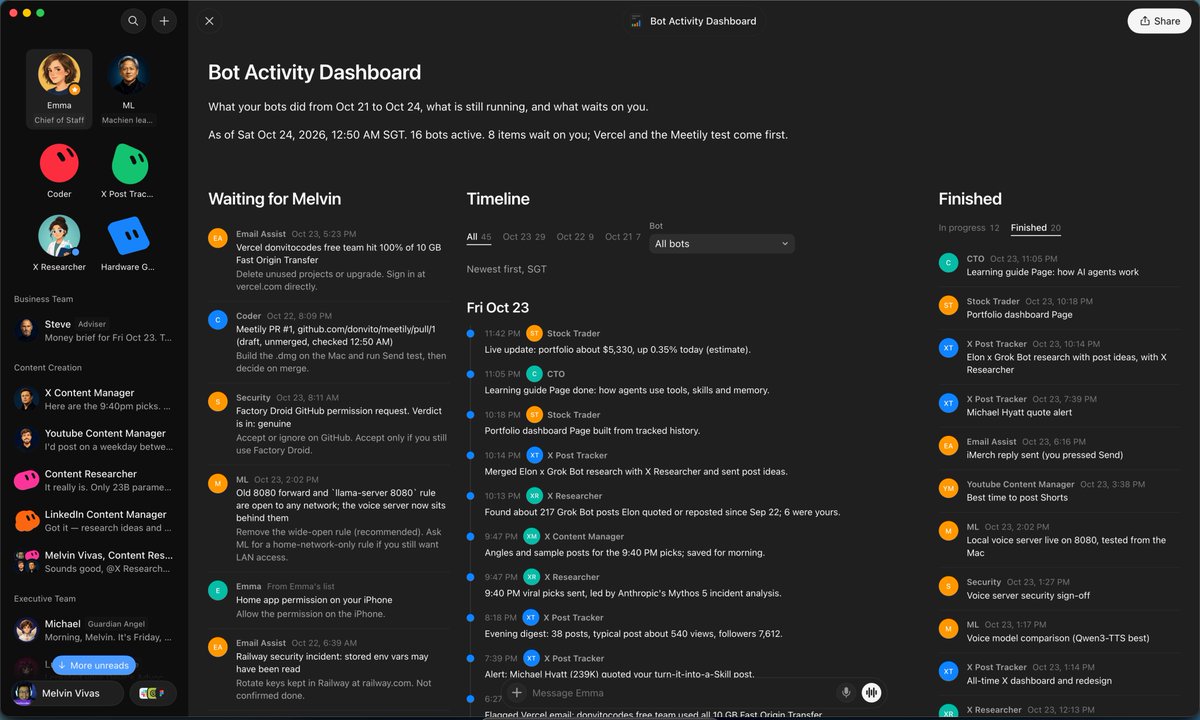Viewport: 1200px width, 720px height.
Task: Click the plus attach icon in message bar
Action: (517, 692)
